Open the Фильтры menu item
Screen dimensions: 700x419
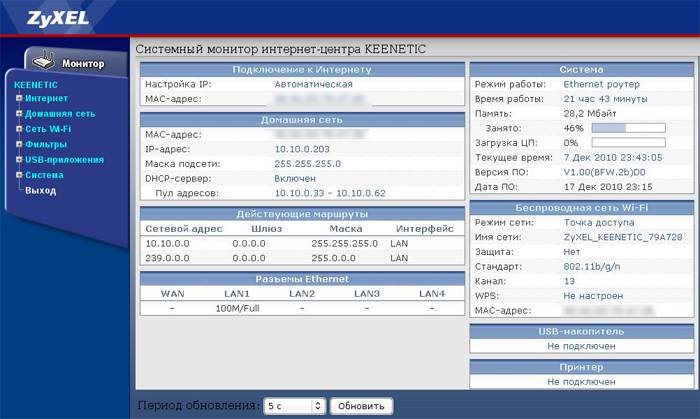pyautogui.click(x=46, y=144)
